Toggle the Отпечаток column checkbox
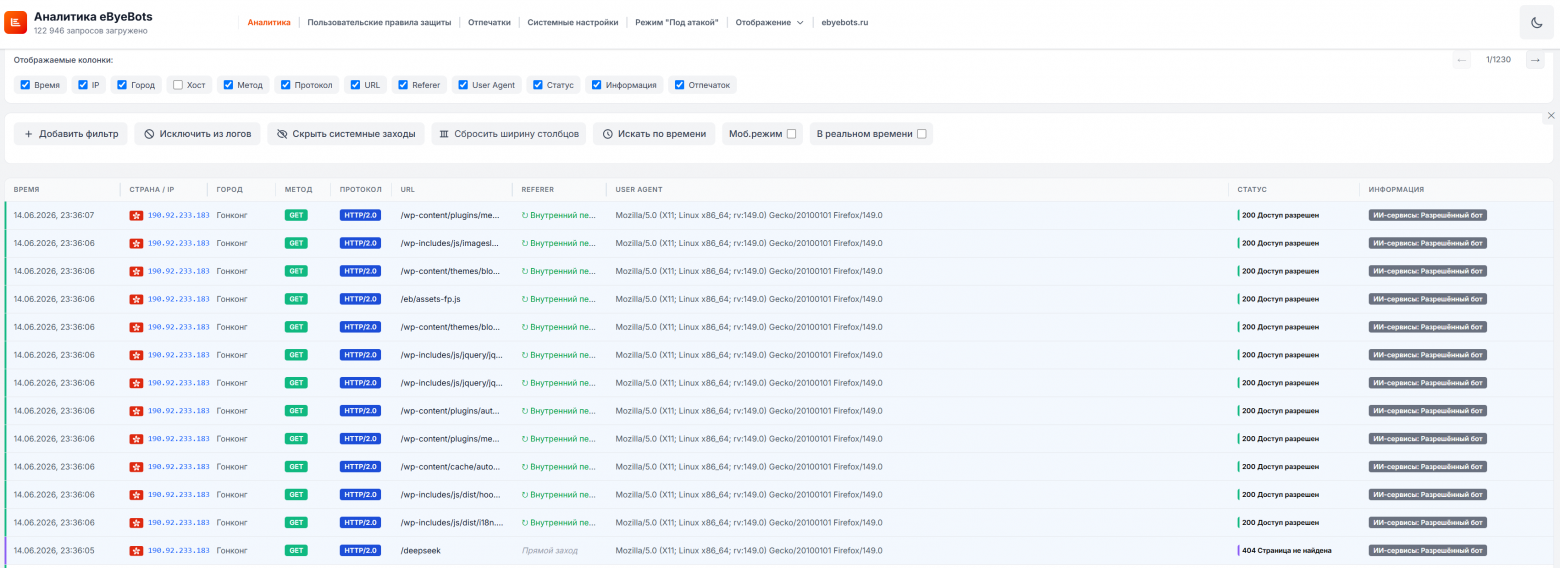The height and width of the screenshot is (568, 1560). tap(680, 85)
